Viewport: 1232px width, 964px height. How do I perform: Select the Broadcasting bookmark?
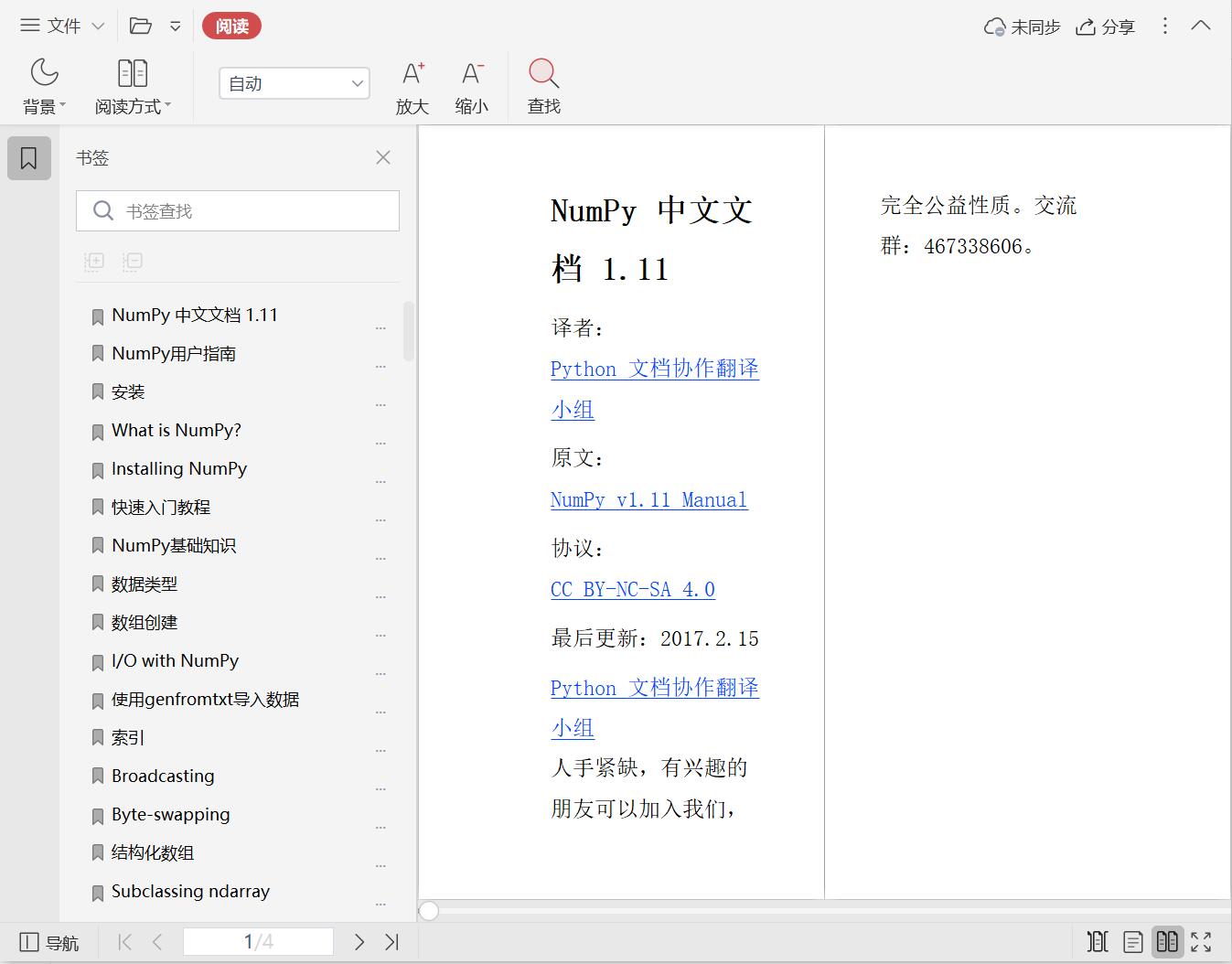click(162, 776)
